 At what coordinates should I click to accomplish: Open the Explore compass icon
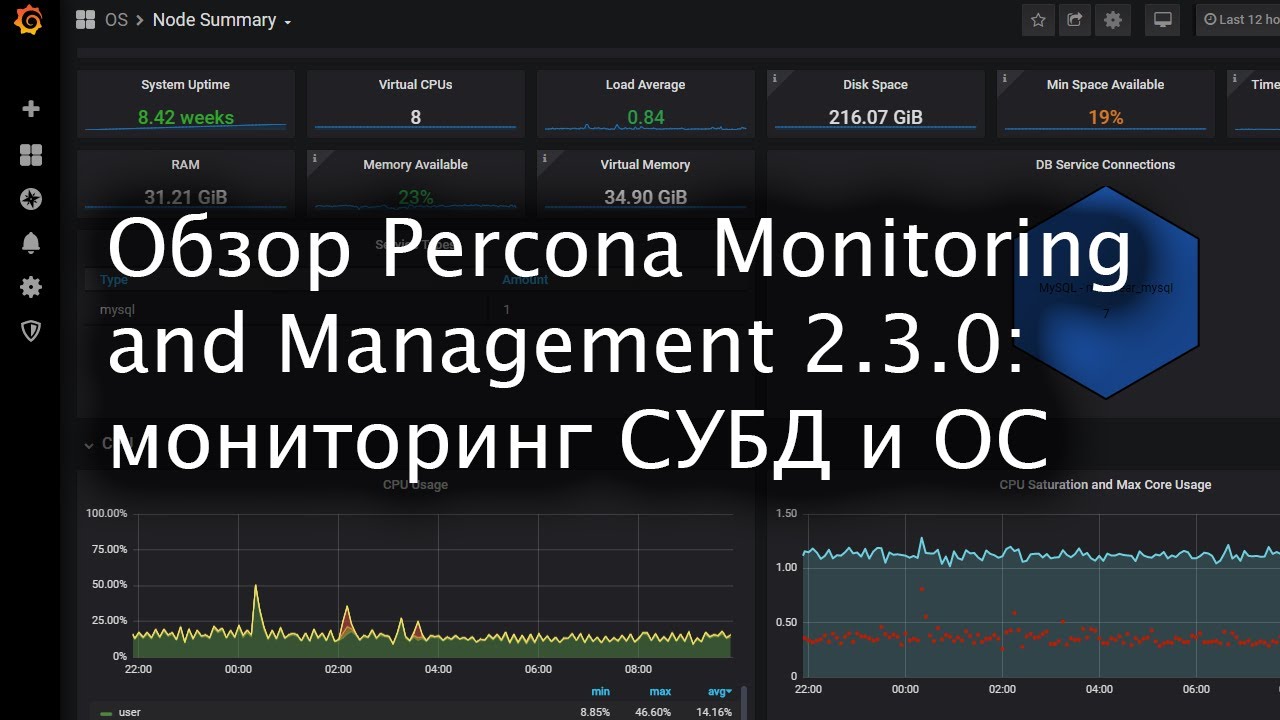tap(31, 199)
